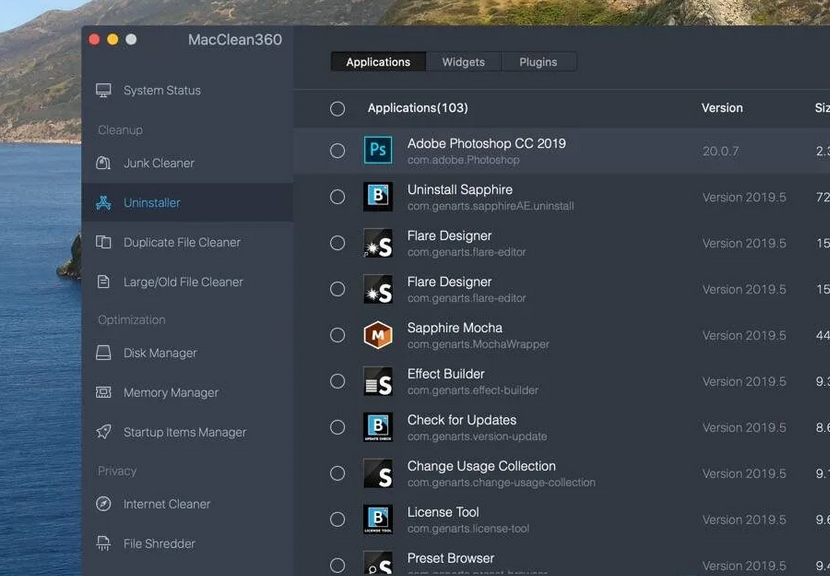
Task: Click the Change Usage Collection app icon
Action: click(378, 473)
